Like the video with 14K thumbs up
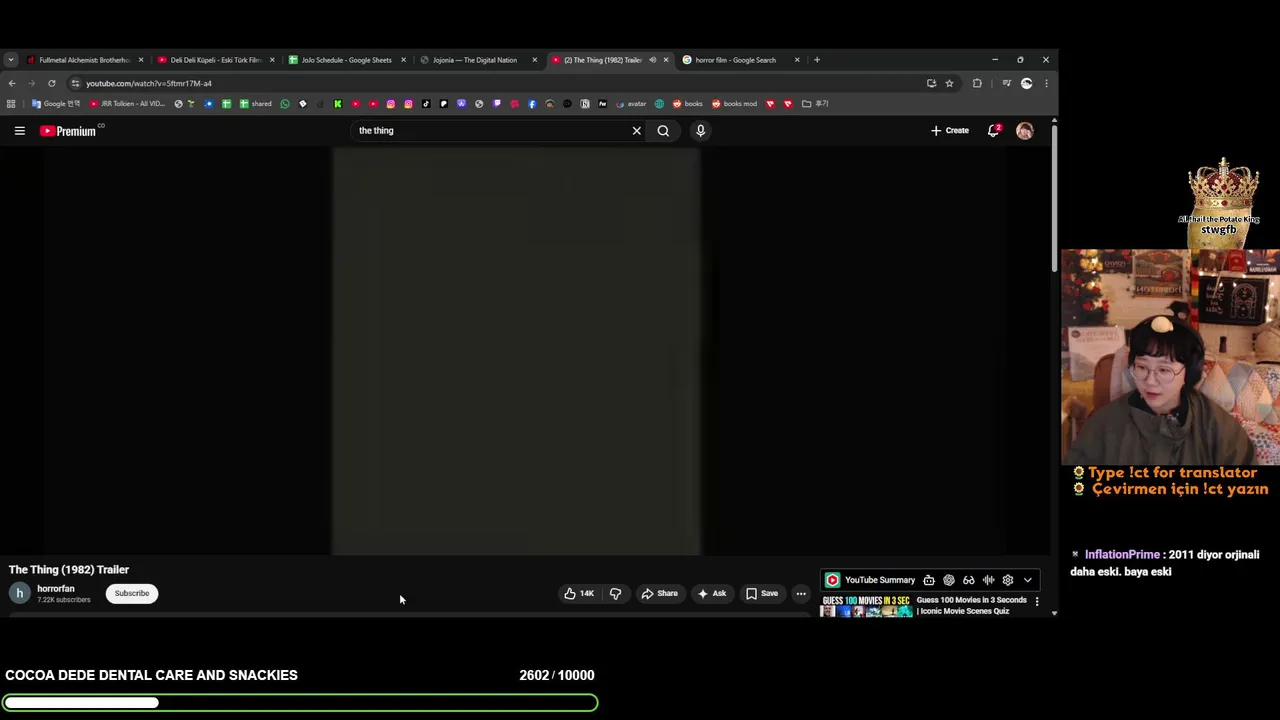This screenshot has width=1280, height=720. pos(579,594)
